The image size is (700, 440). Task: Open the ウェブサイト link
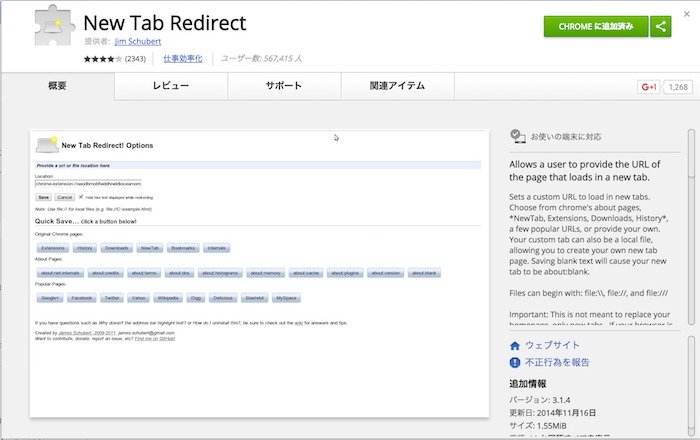click(552, 345)
